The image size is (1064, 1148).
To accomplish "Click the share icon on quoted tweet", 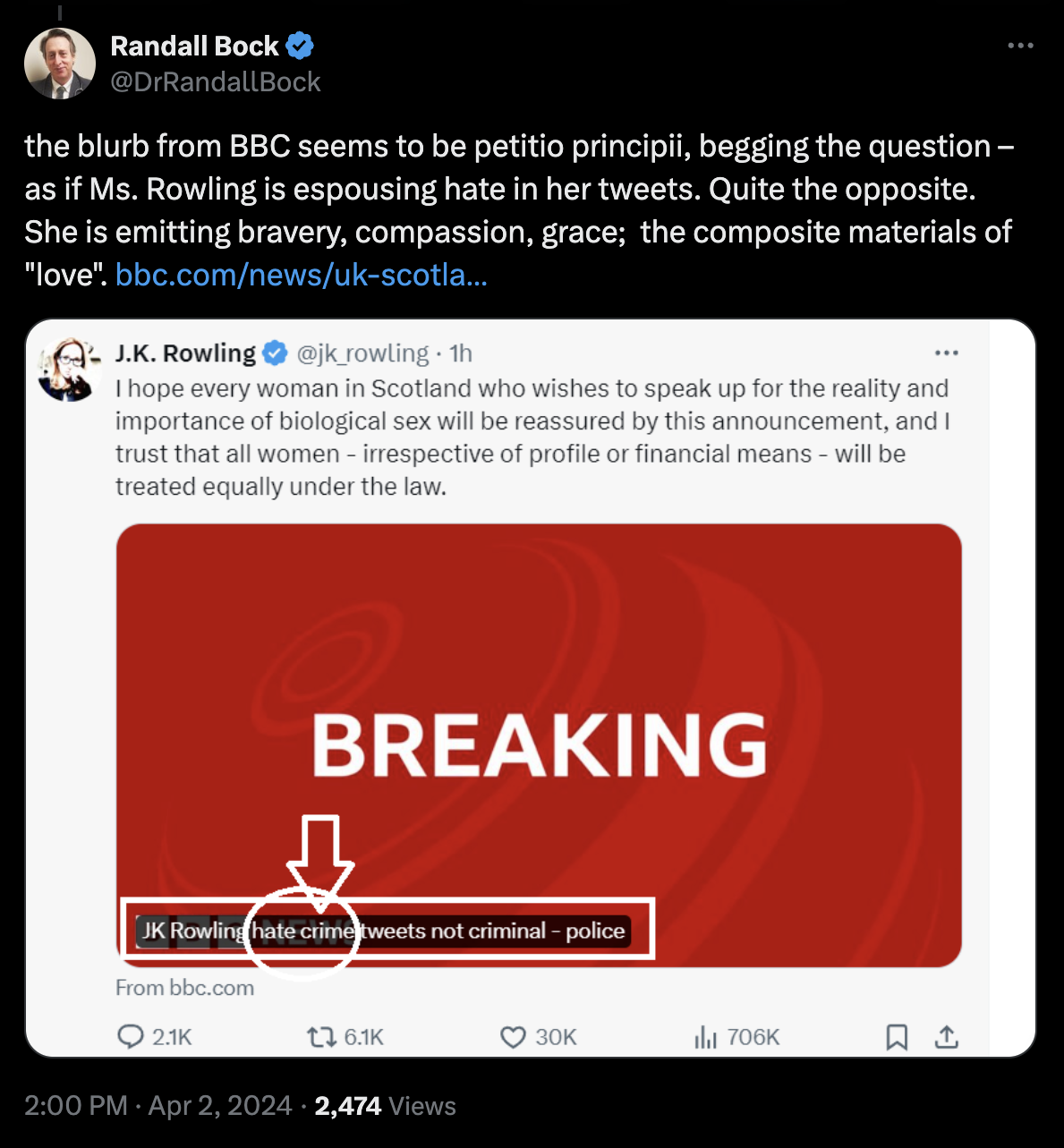I will point(947,1037).
